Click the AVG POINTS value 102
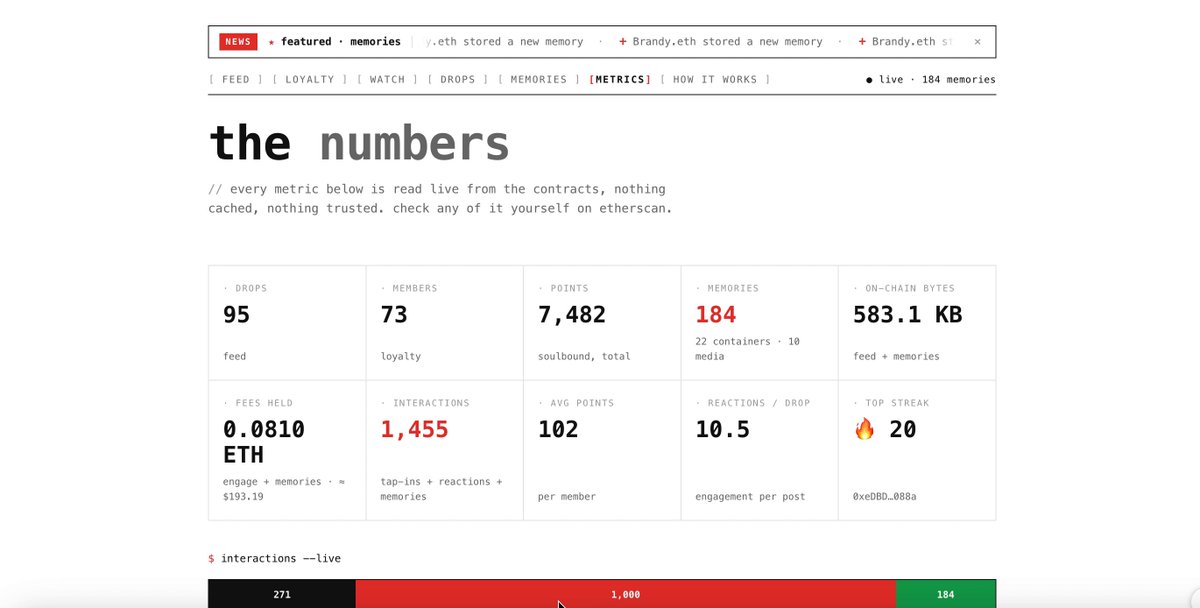This screenshot has width=1200, height=608. pos(558,430)
